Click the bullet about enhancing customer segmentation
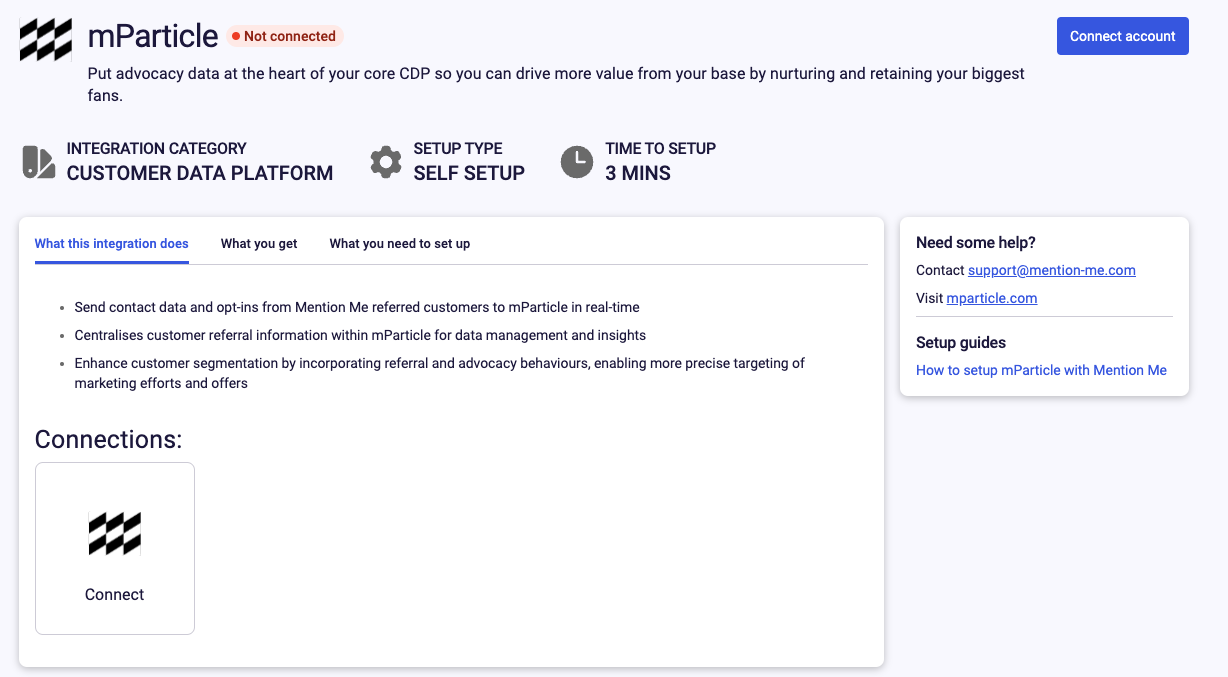Image resolution: width=1228 pixels, height=677 pixels. [440, 373]
